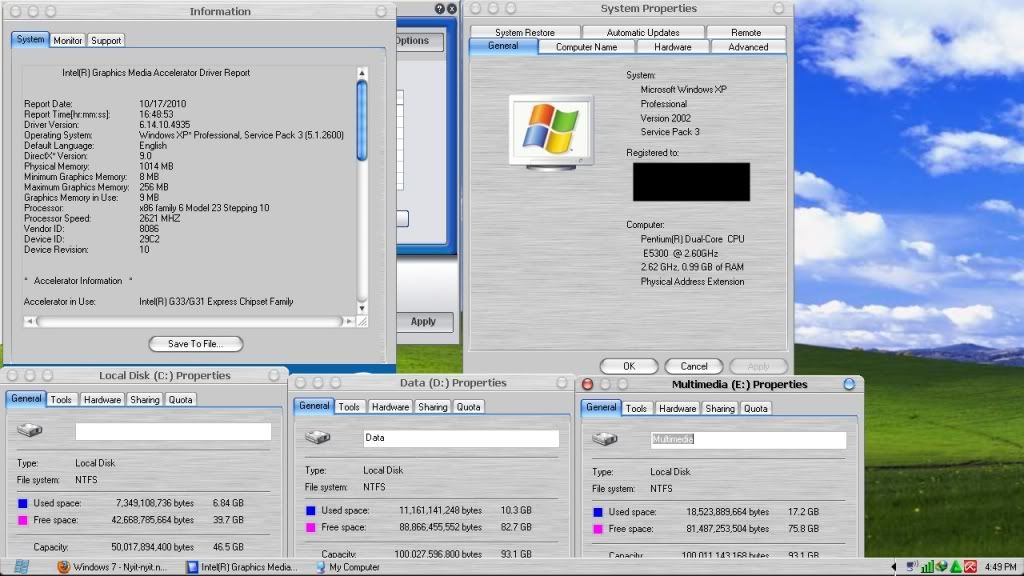Click Options button on background dialog
1024x576 pixels.
click(x=419, y=40)
